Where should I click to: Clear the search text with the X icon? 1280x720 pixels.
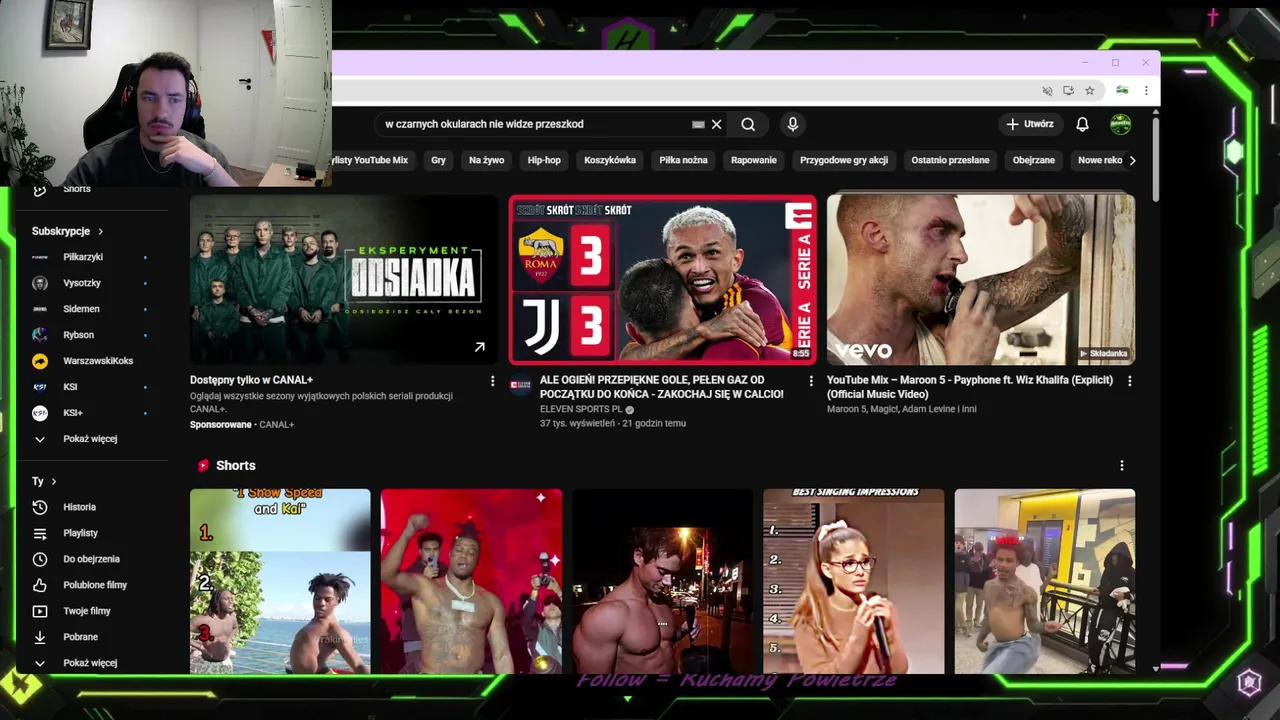click(x=716, y=124)
